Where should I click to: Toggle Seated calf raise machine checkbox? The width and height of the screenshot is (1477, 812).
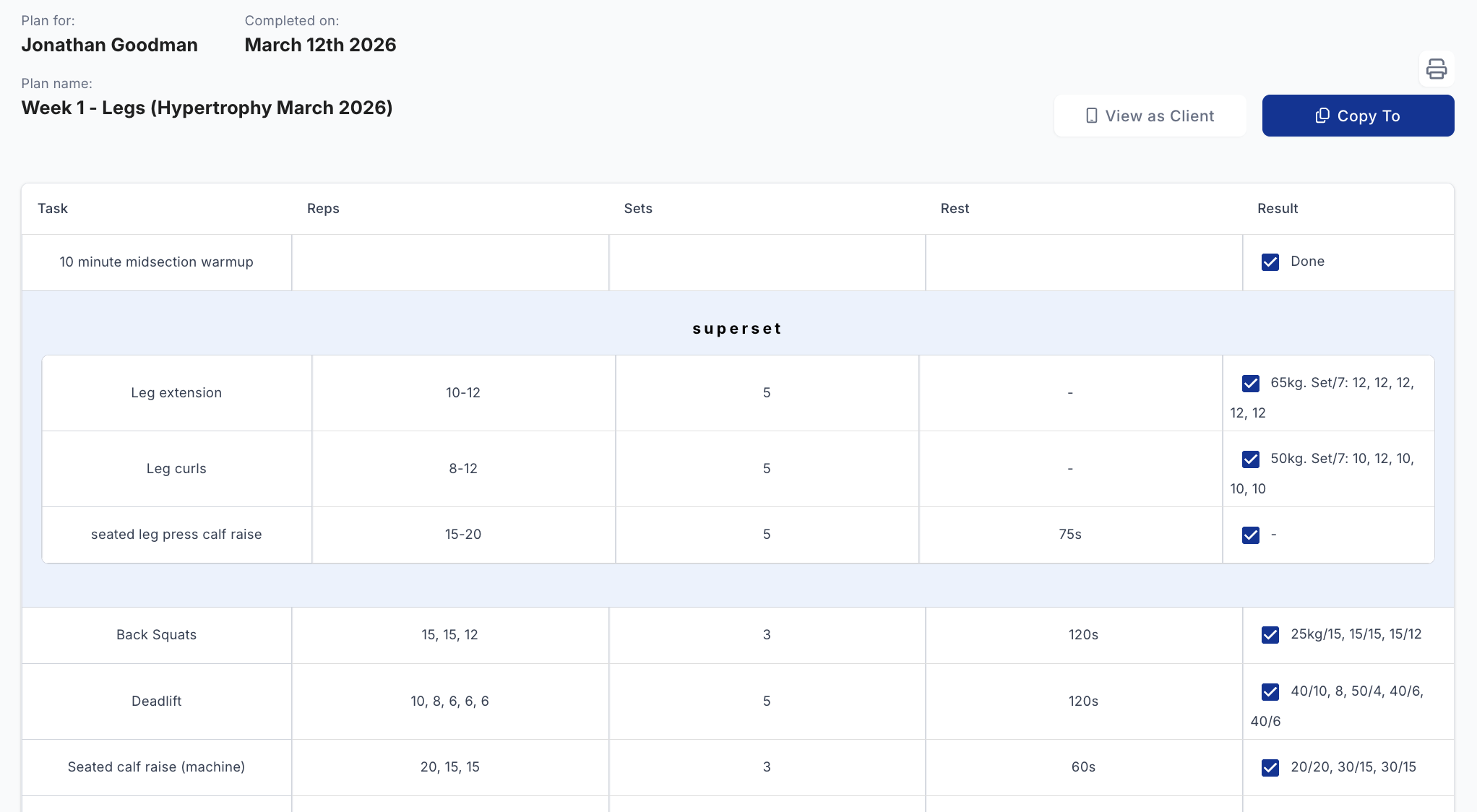tap(1270, 768)
